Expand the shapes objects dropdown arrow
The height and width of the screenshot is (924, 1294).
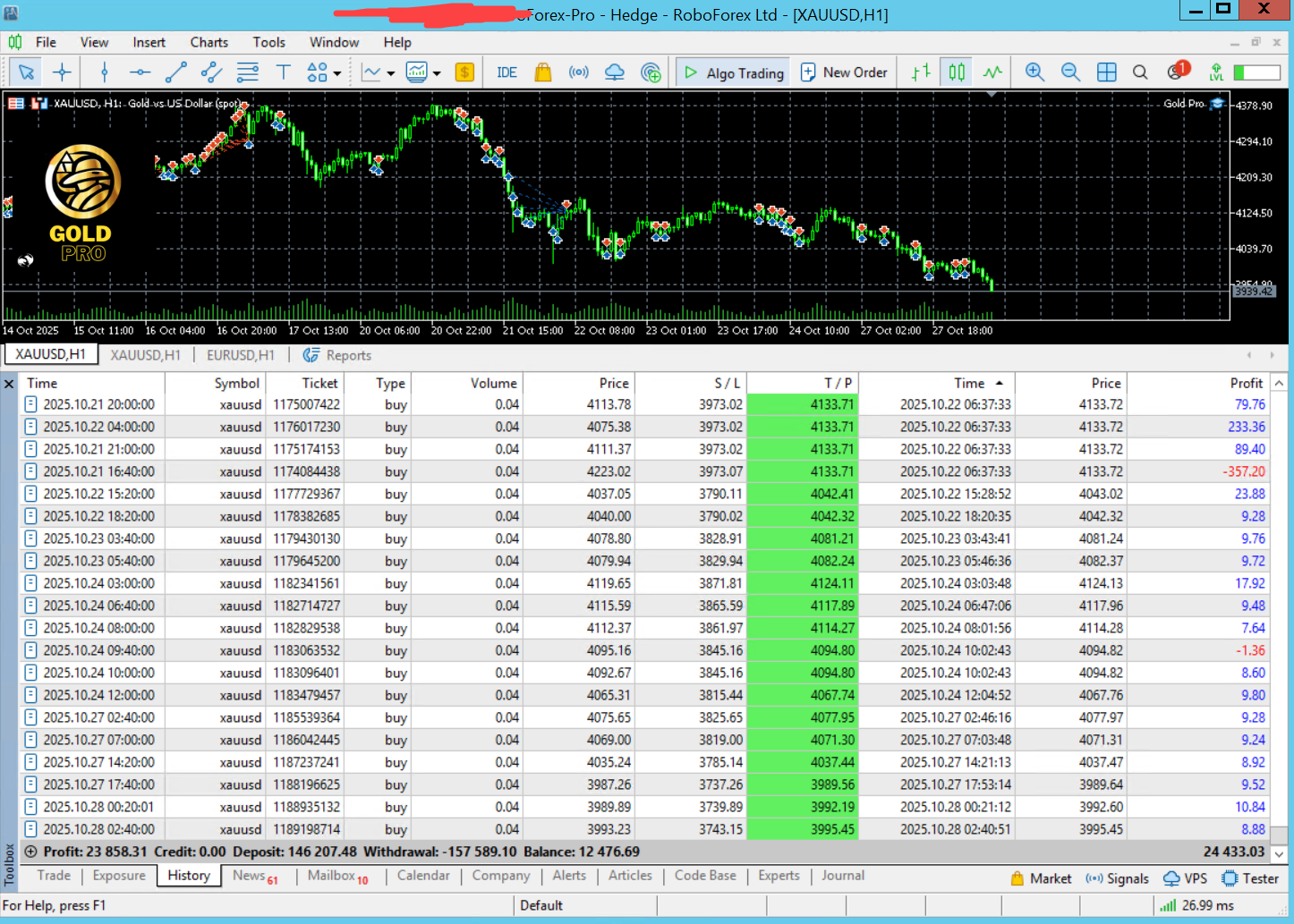click(337, 73)
